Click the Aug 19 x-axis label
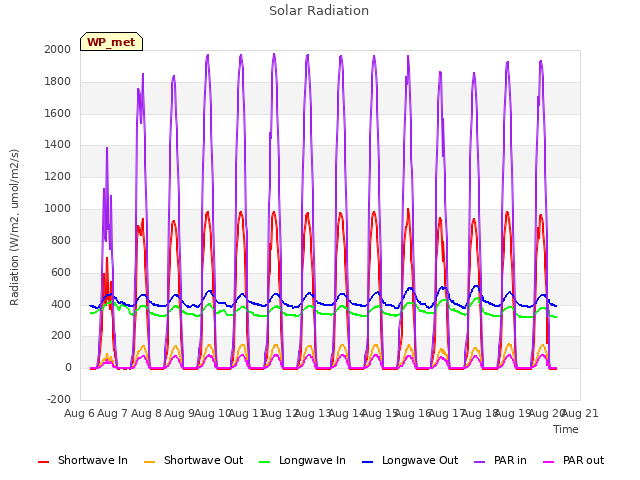 pyautogui.click(x=513, y=413)
